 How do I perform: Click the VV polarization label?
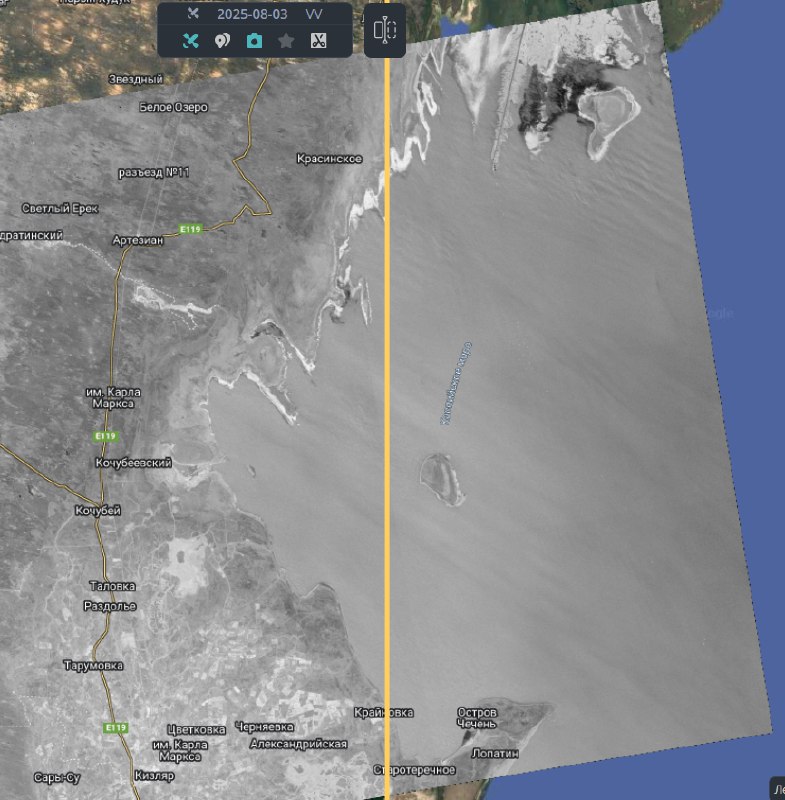314,14
